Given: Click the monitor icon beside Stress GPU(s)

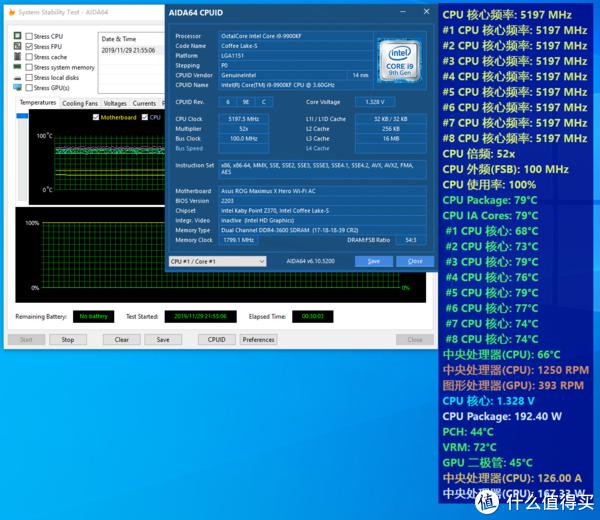Looking at the screenshot, I should pyautogui.click(x=17, y=87).
